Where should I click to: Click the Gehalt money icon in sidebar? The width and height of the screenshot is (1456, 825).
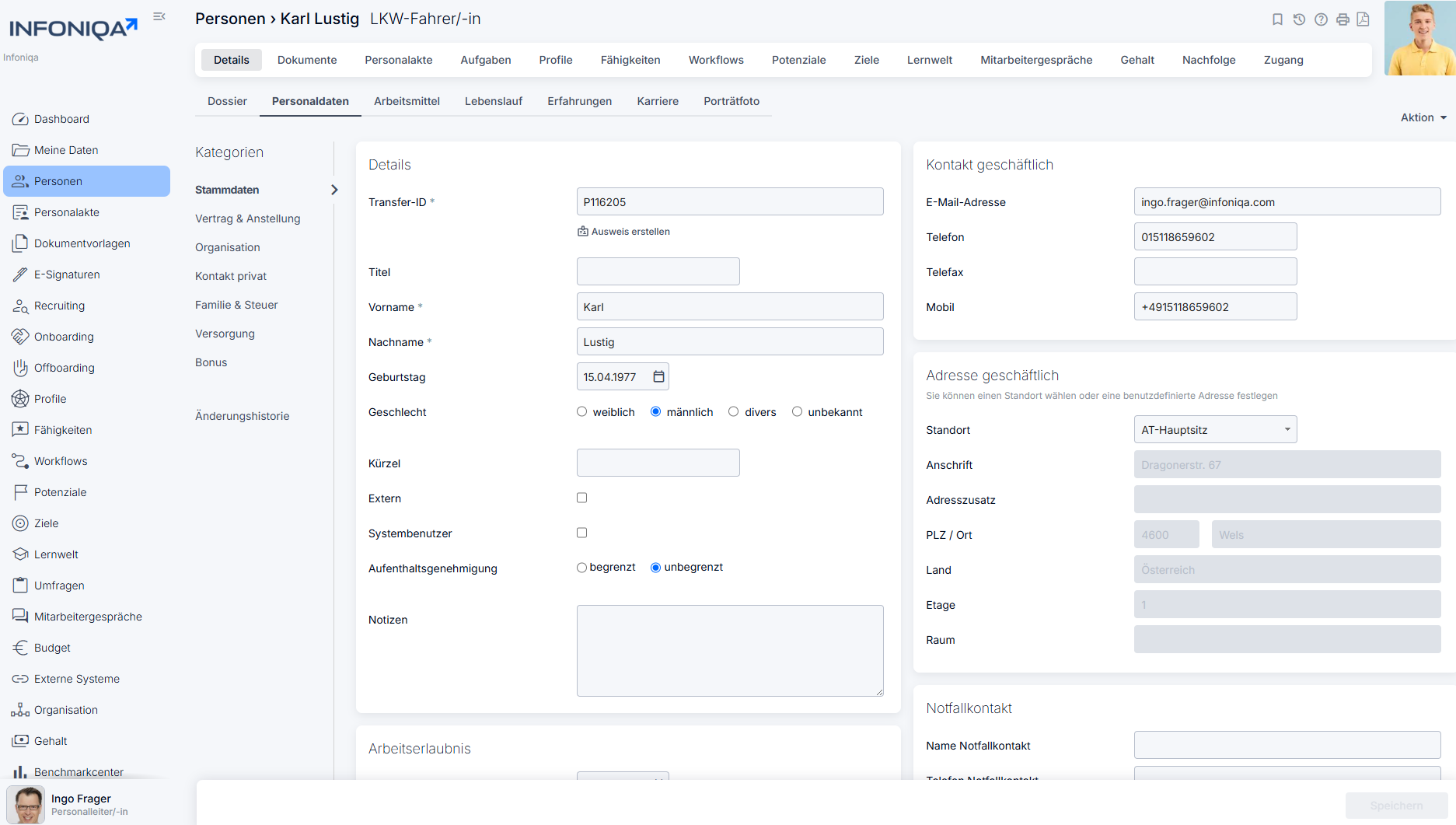(x=20, y=741)
